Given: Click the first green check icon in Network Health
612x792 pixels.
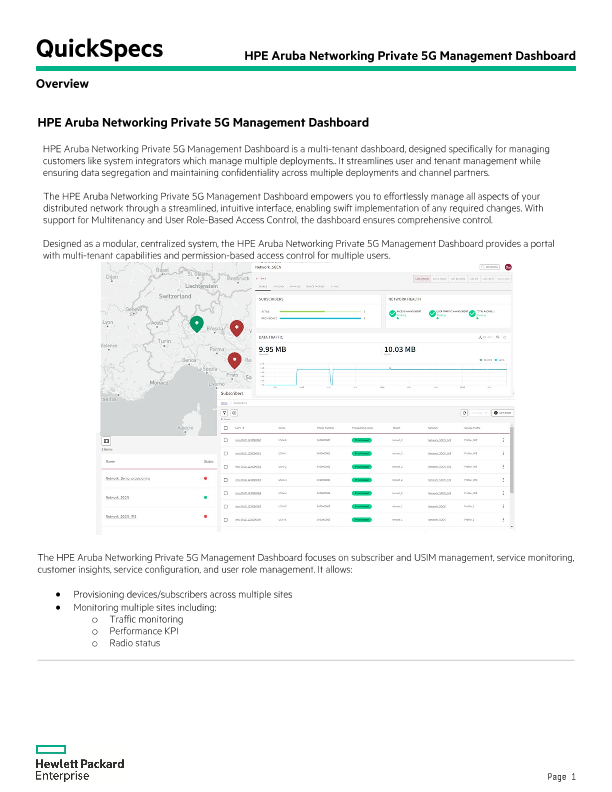Looking at the screenshot, I should [x=392, y=314].
